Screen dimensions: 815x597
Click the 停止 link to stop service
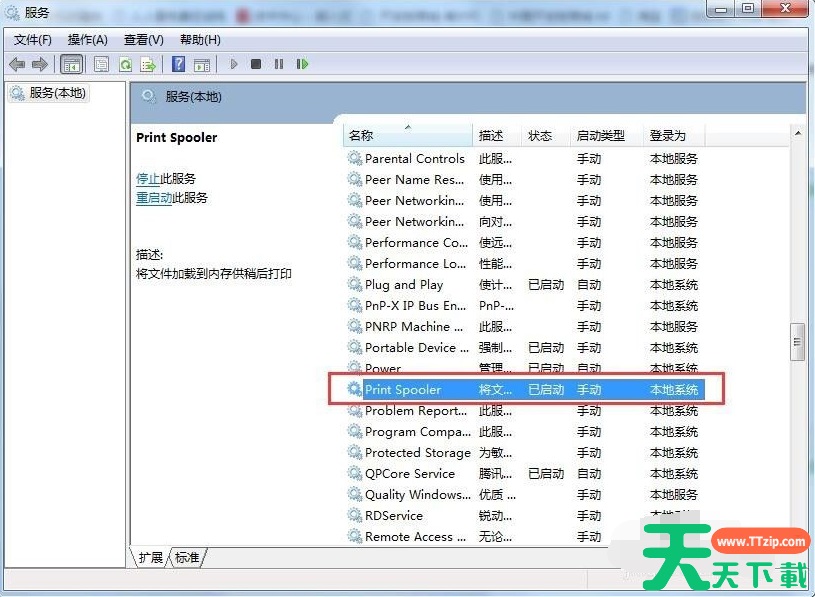148,179
